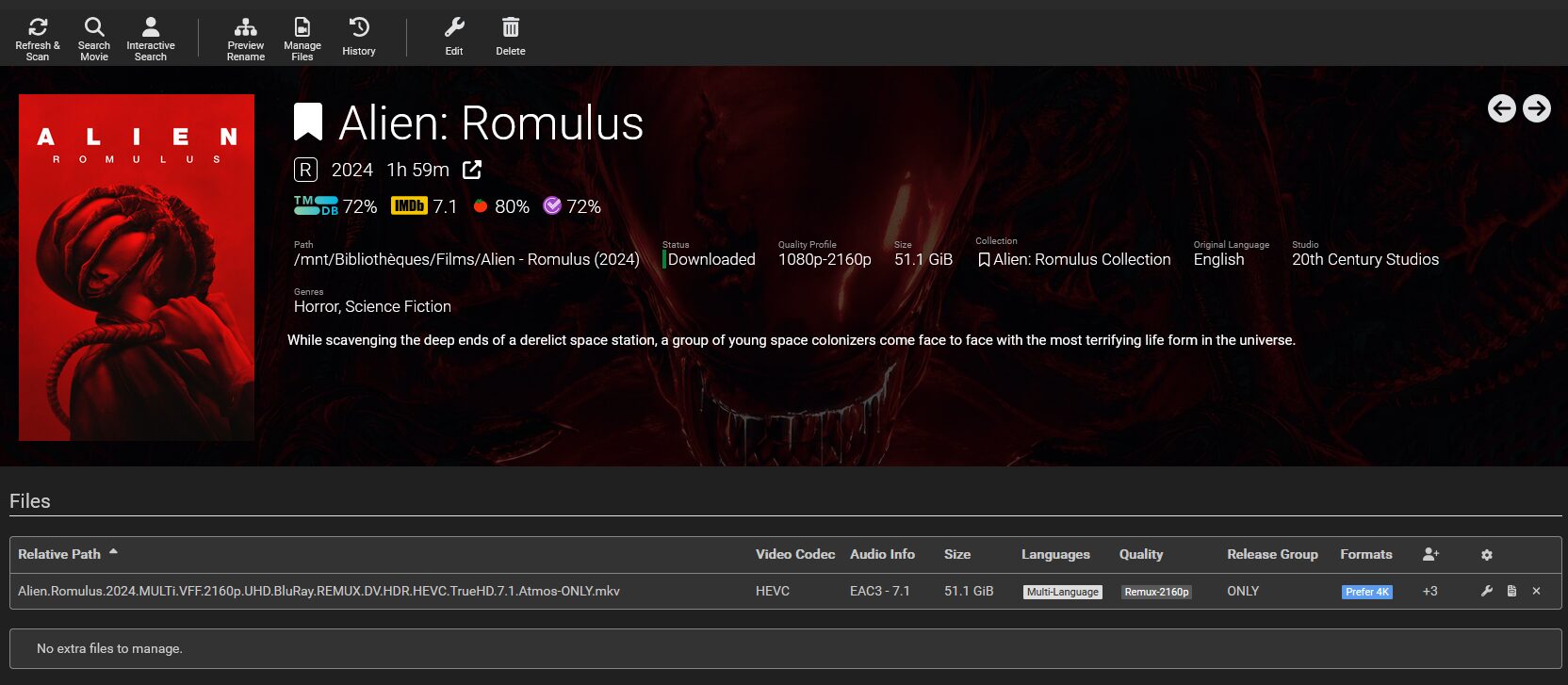The width and height of the screenshot is (1568, 685).
Task: Click the Refresh & Scan toolbar button
Action: pyautogui.click(x=38, y=38)
